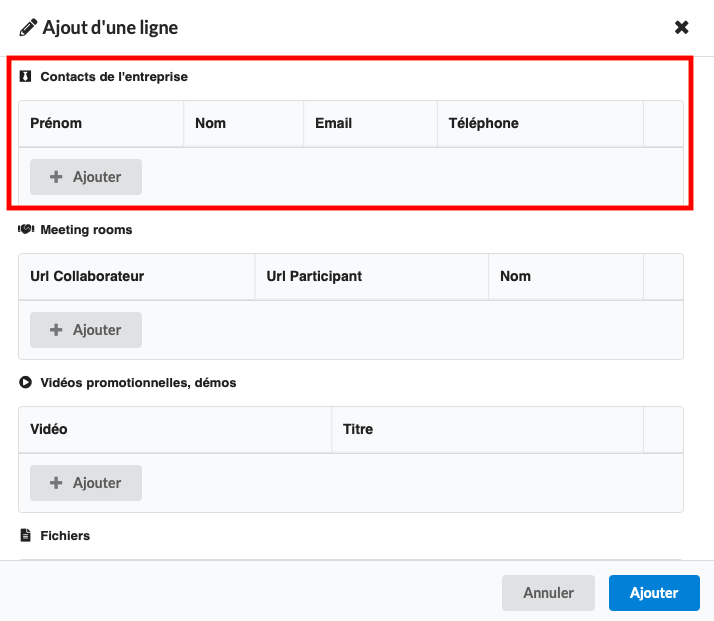Click the Nom header in Meeting rooms table
The width and height of the screenshot is (714, 621).
pyautogui.click(x=515, y=276)
